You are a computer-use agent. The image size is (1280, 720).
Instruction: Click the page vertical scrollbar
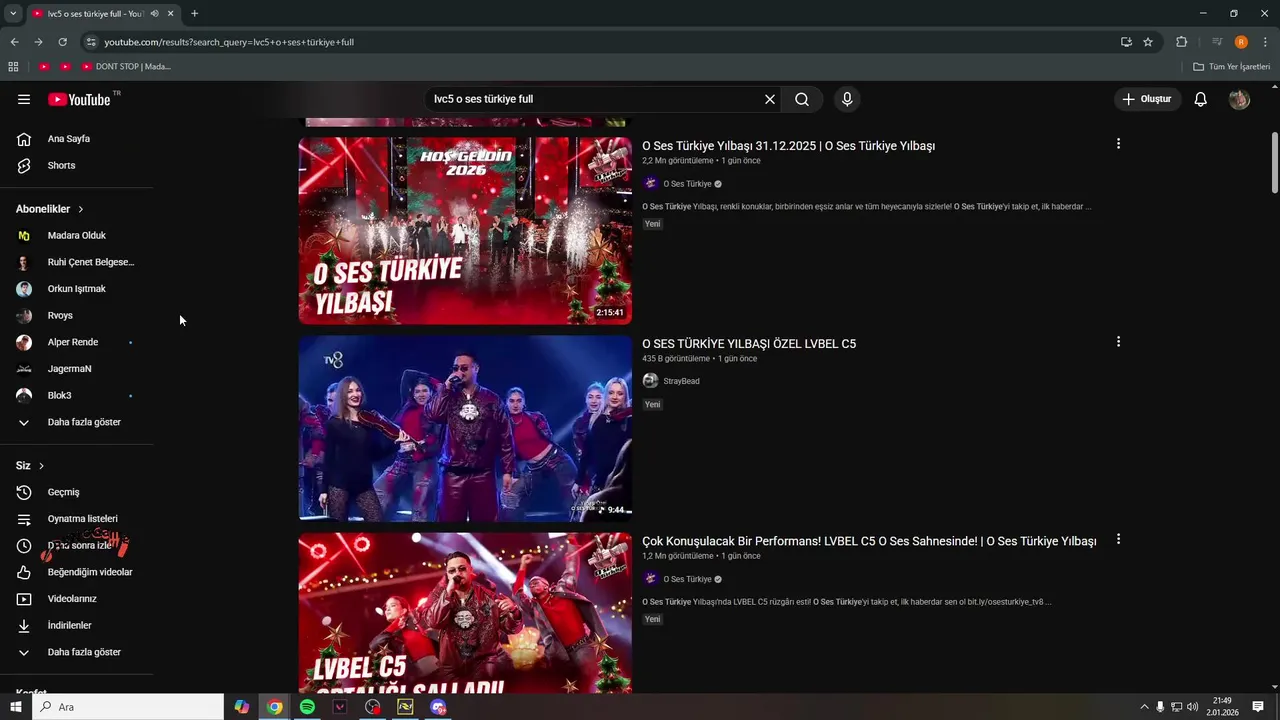[1275, 163]
